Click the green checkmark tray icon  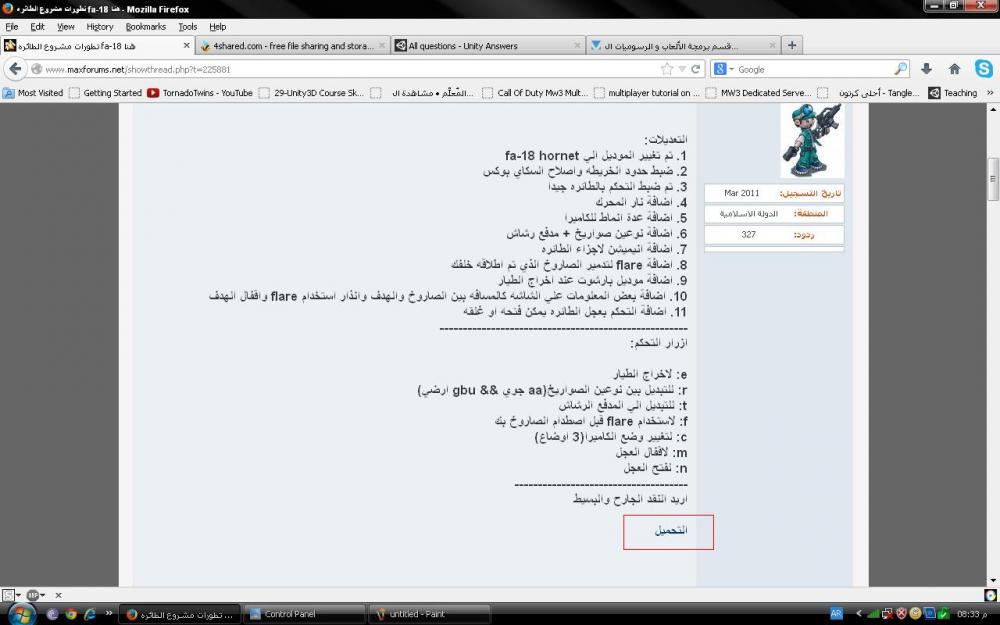(x=943, y=614)
